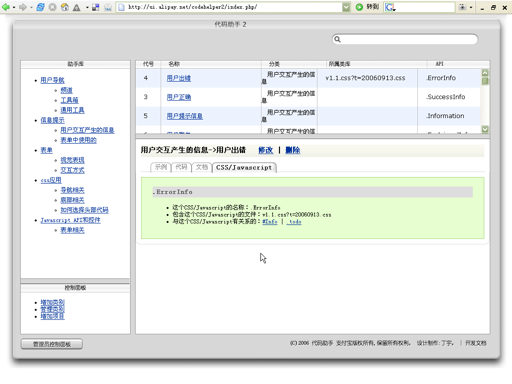The height and width of the screenshot is (384, 512).
Task: Open the css应用 category link
Action: coord(51,180)
